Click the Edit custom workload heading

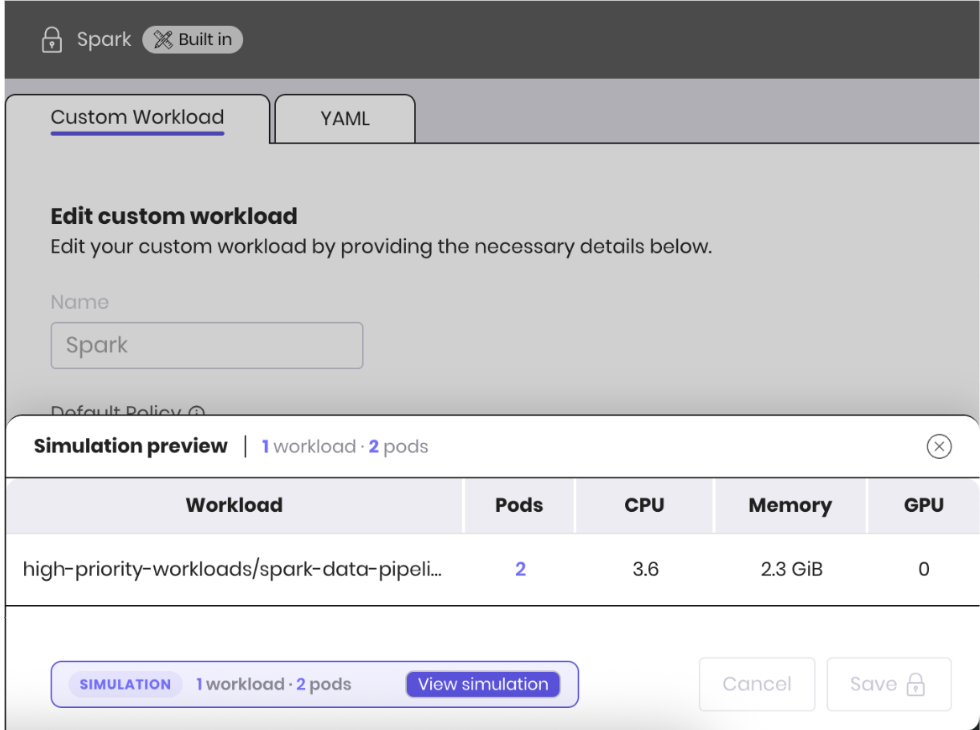pyautogui.click(x=174, y=216)
